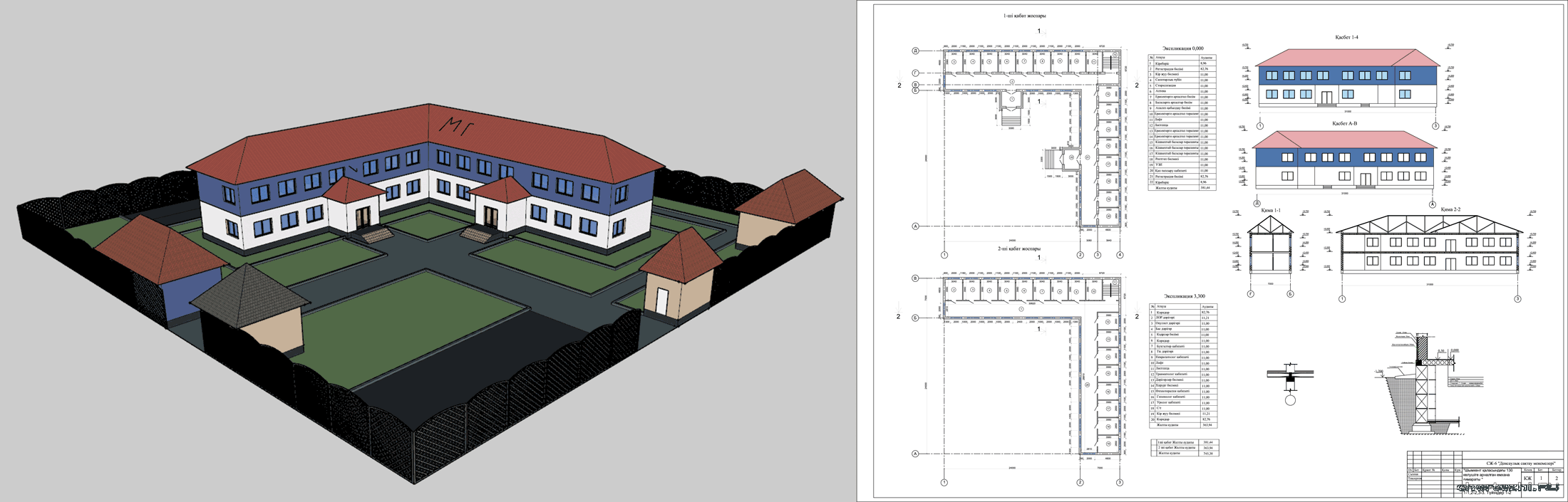Click the total area summary table
Image resolution: width=1568 pixels, height=502 pixels.
1182,448
